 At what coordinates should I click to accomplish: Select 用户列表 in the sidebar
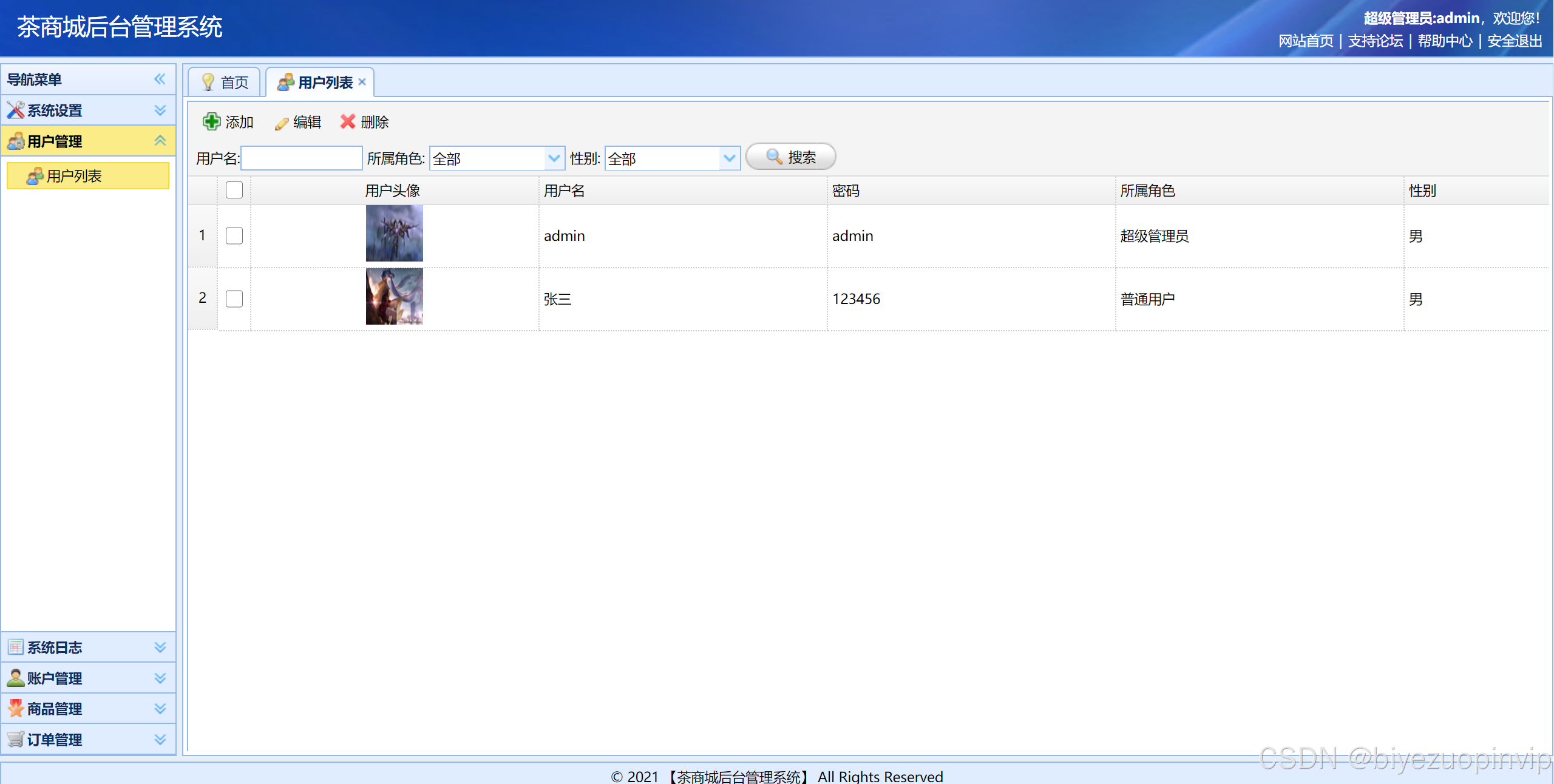[74, 176]
